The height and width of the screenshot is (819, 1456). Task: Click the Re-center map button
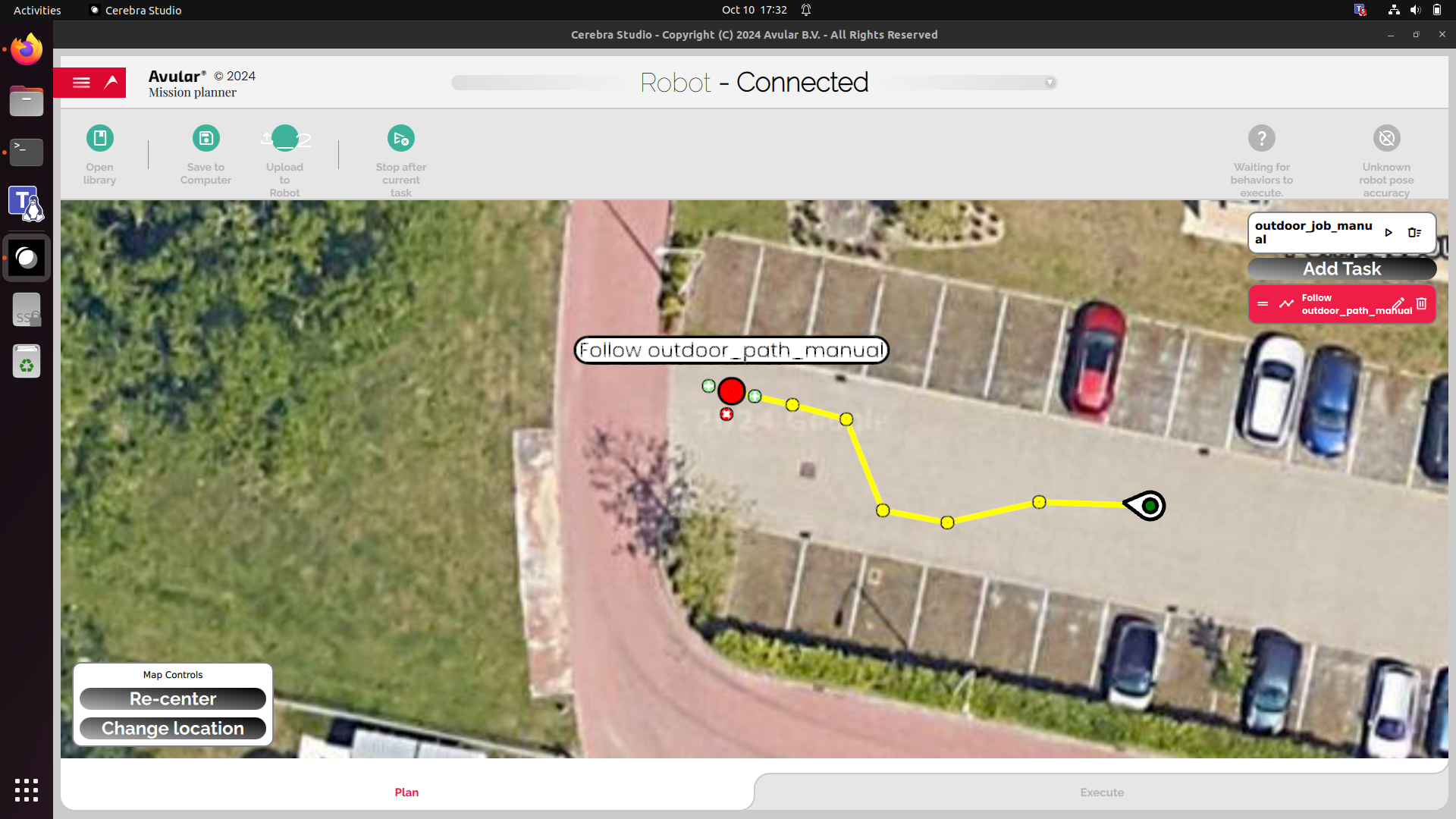coord(173,698)
